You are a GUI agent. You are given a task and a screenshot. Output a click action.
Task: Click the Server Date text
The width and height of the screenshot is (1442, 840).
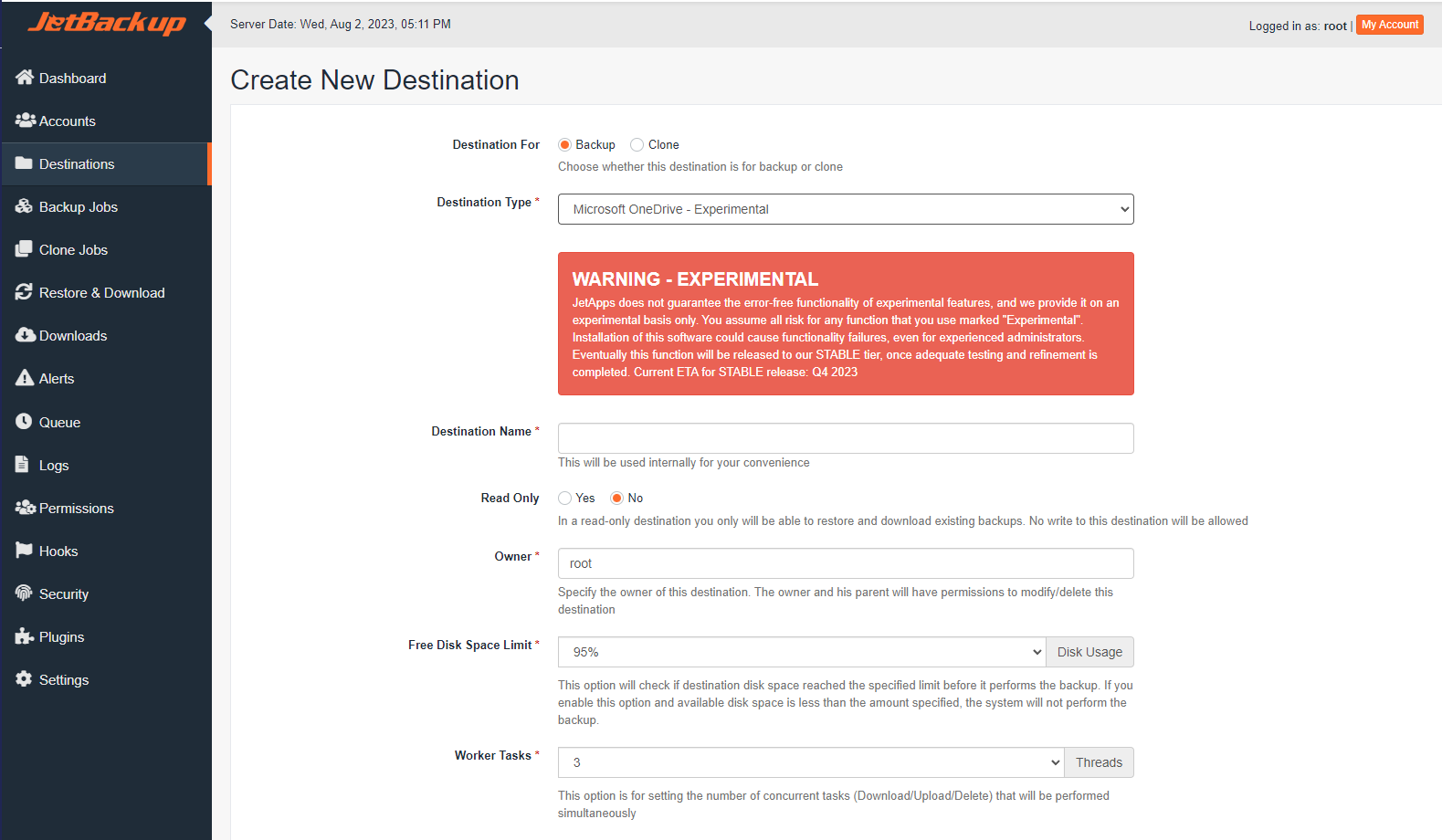click(x=341, y=24)
